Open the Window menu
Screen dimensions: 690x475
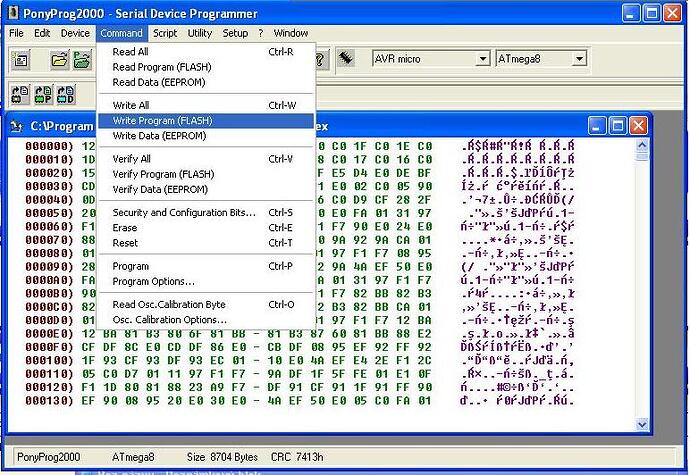click(291, 33)
